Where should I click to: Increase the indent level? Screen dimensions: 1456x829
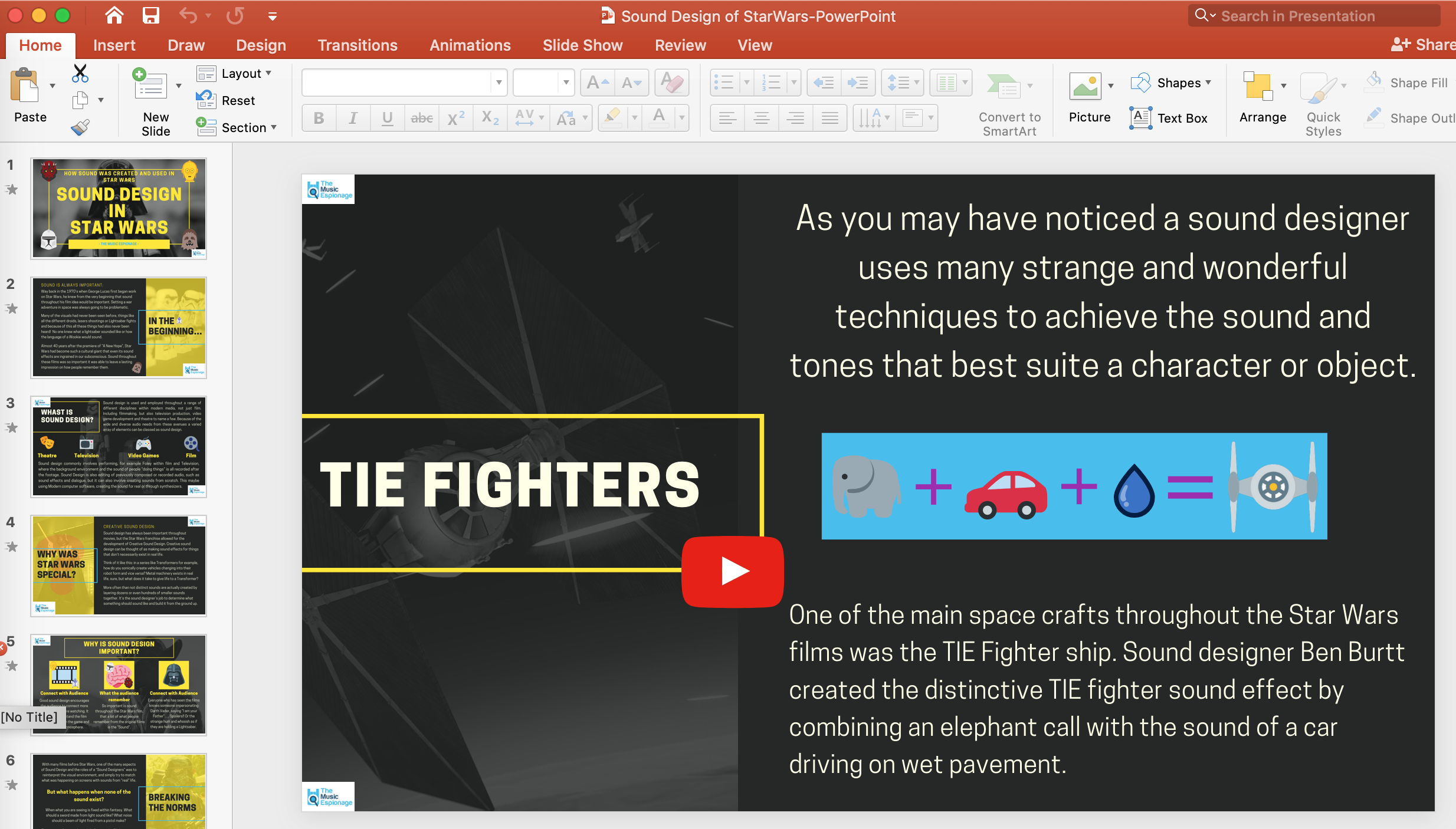(858, 83)
